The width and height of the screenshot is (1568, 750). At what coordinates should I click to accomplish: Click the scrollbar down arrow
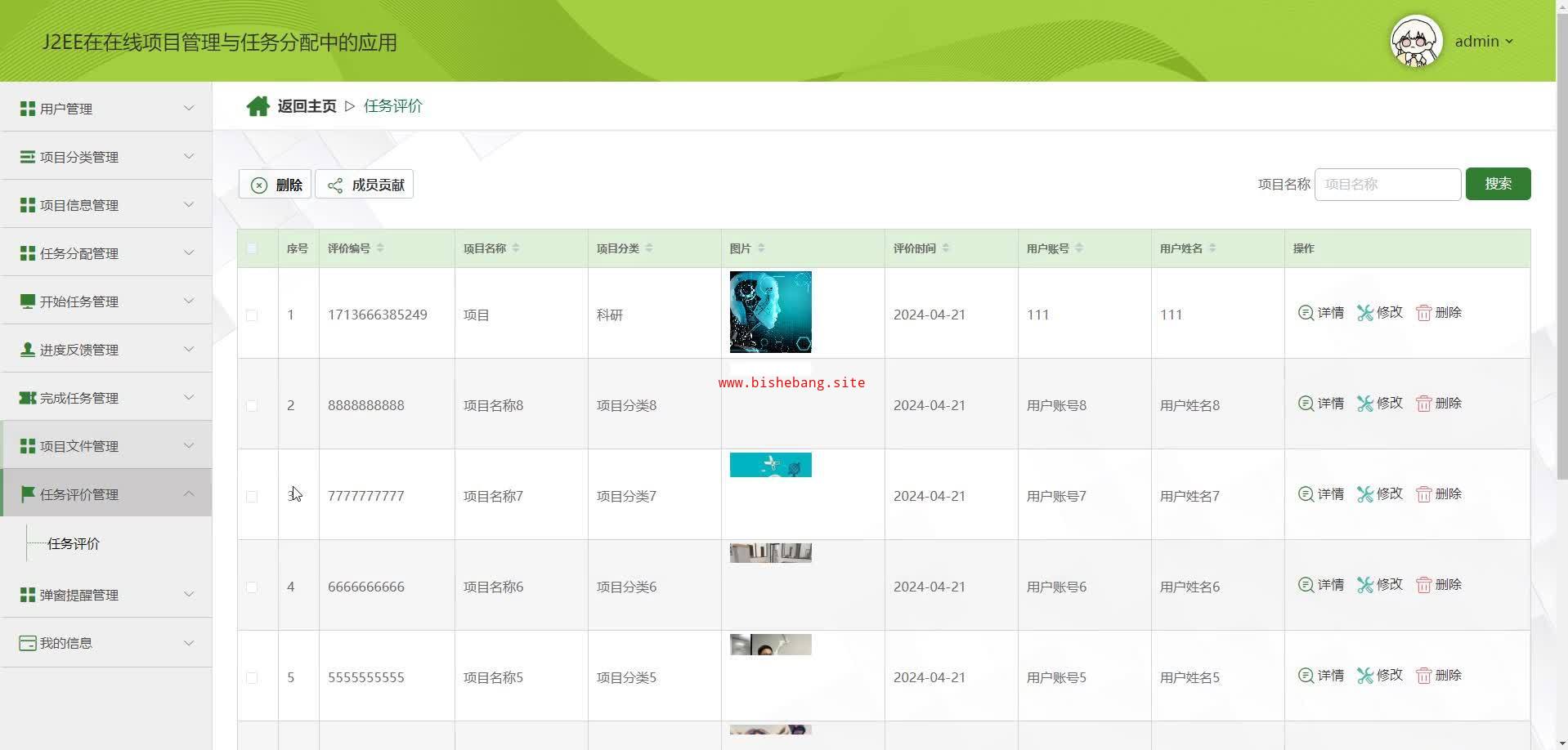click(1561, 743)
